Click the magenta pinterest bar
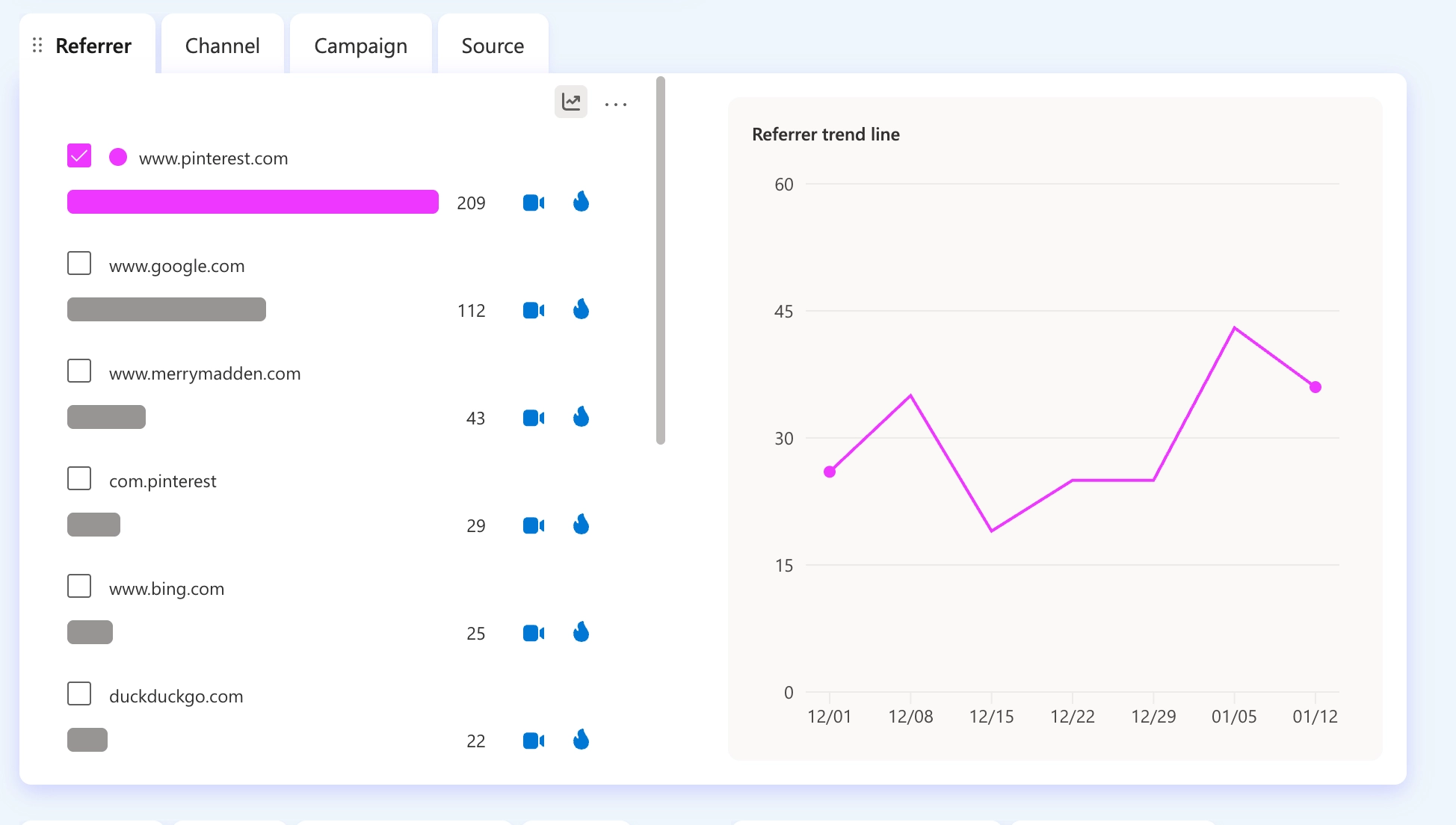Image resolution: width=1456 pixels, height=825 pixels. (x=253, y=202)
